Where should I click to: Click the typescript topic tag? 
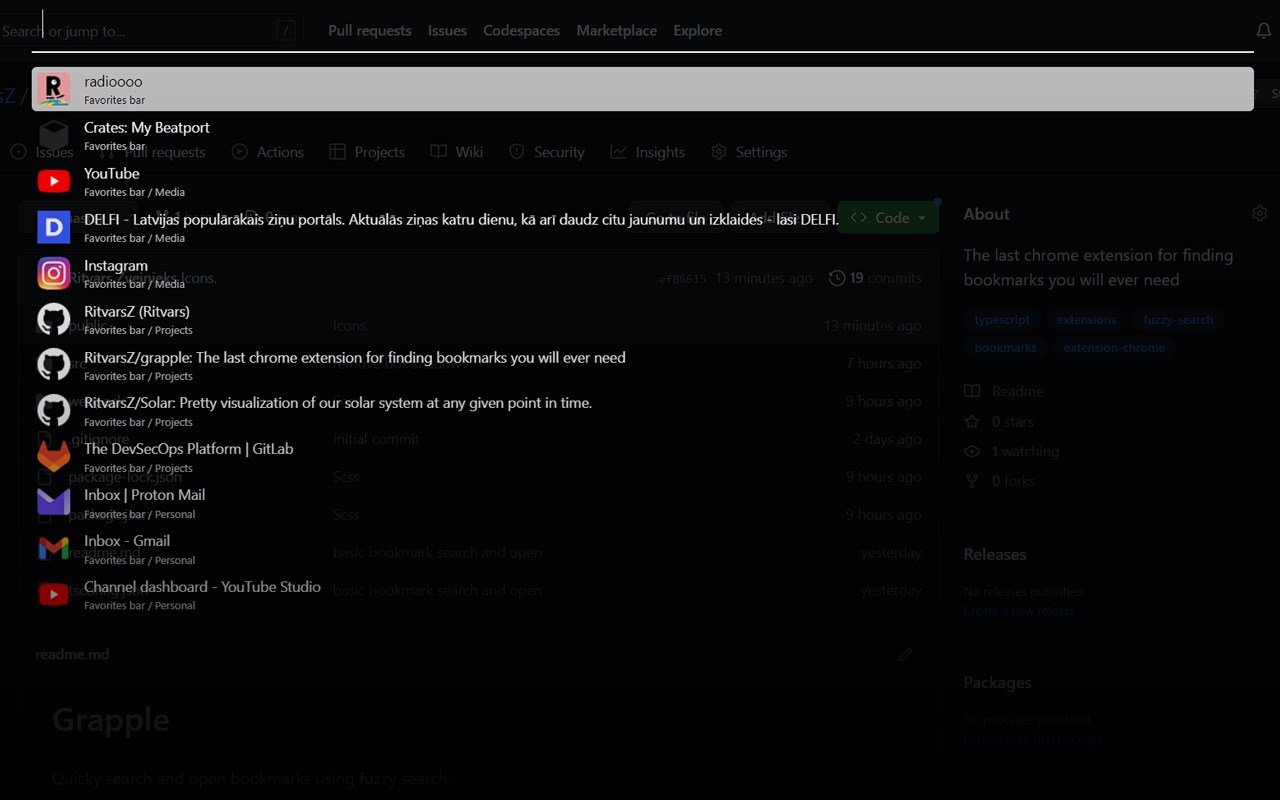[x=1002, y=320]
